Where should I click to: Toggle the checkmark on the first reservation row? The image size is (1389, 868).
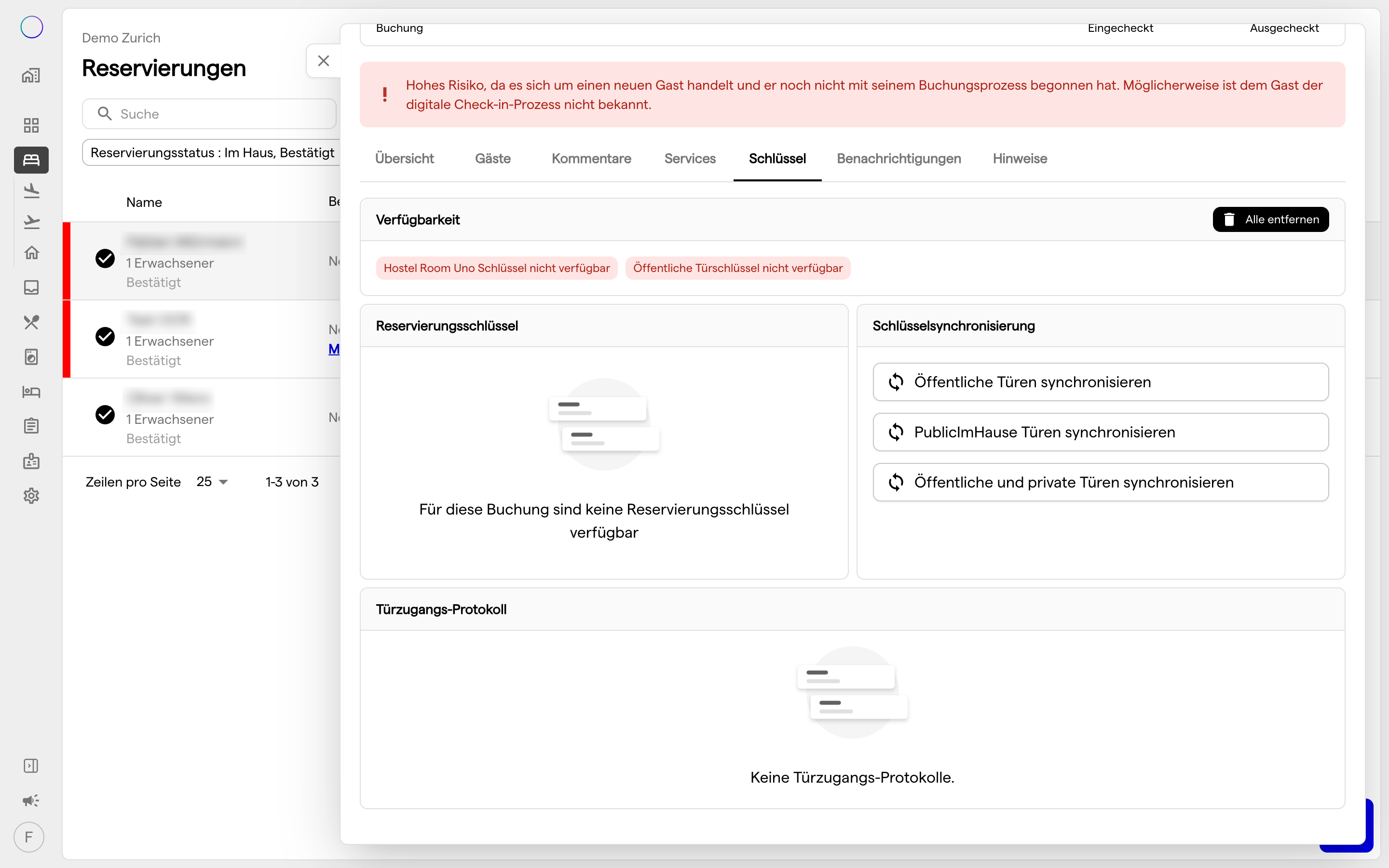(105, 258)
